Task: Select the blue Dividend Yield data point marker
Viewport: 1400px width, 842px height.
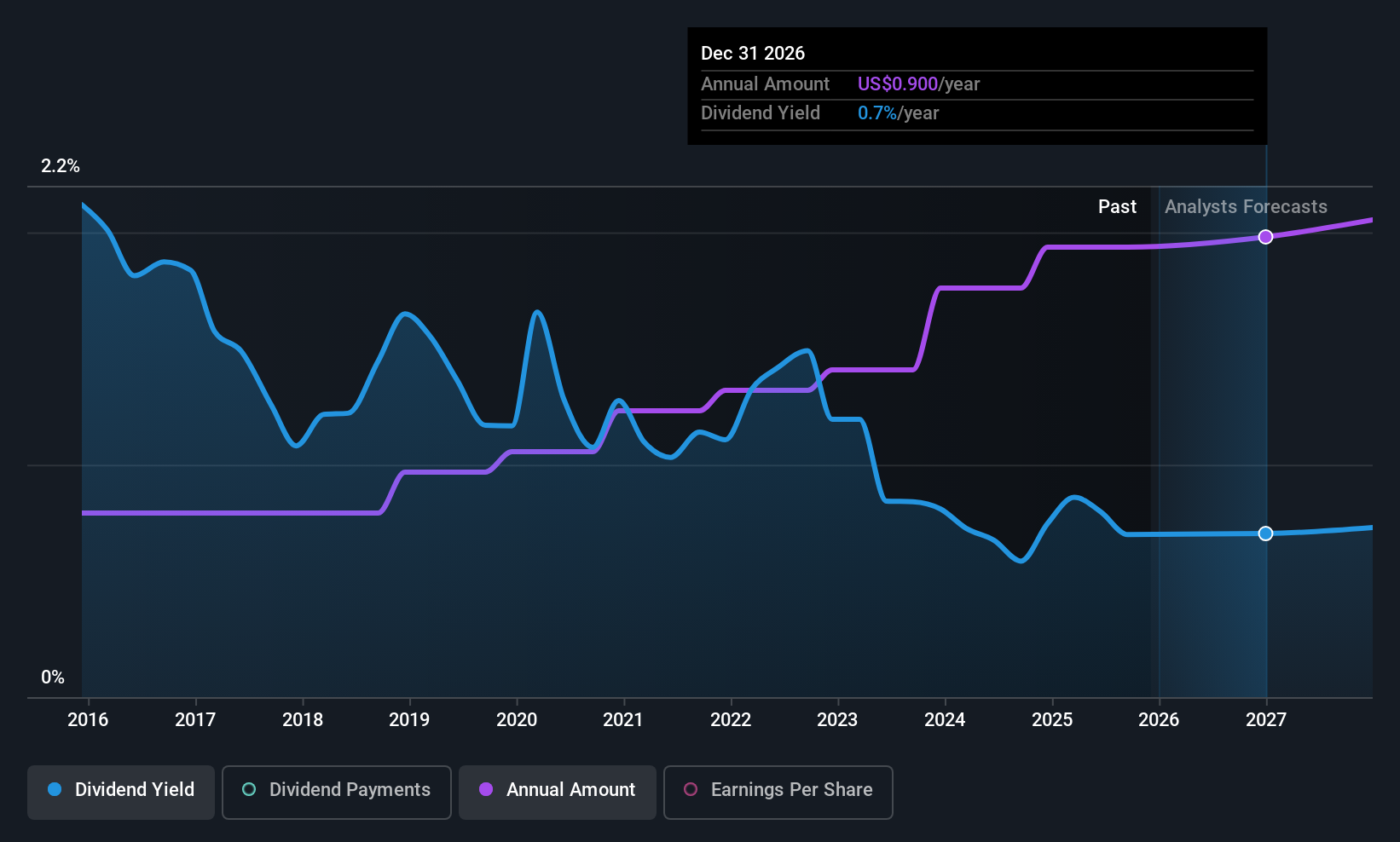Action: click(1265, 533)
